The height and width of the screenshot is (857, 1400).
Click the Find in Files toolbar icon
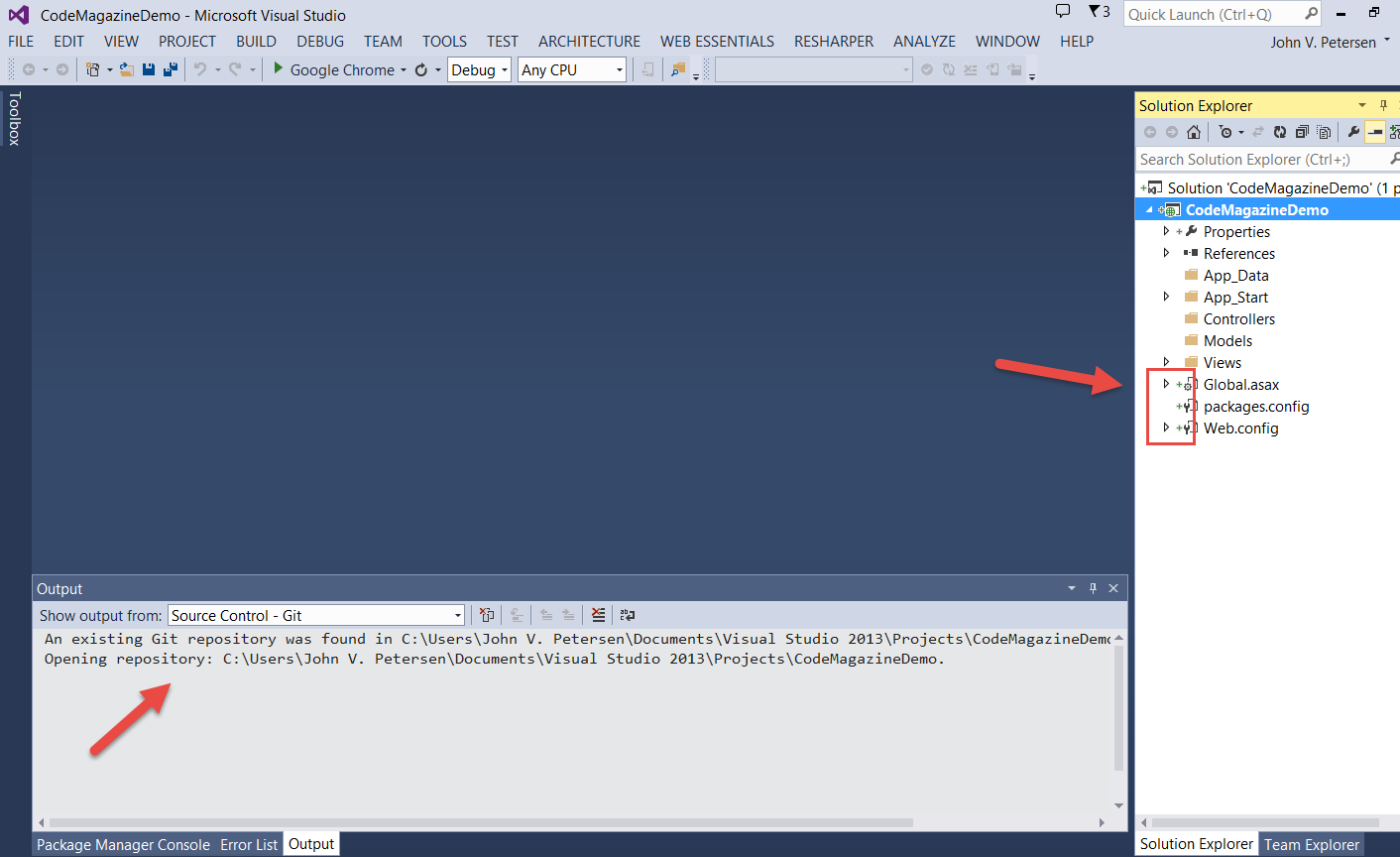678,69
